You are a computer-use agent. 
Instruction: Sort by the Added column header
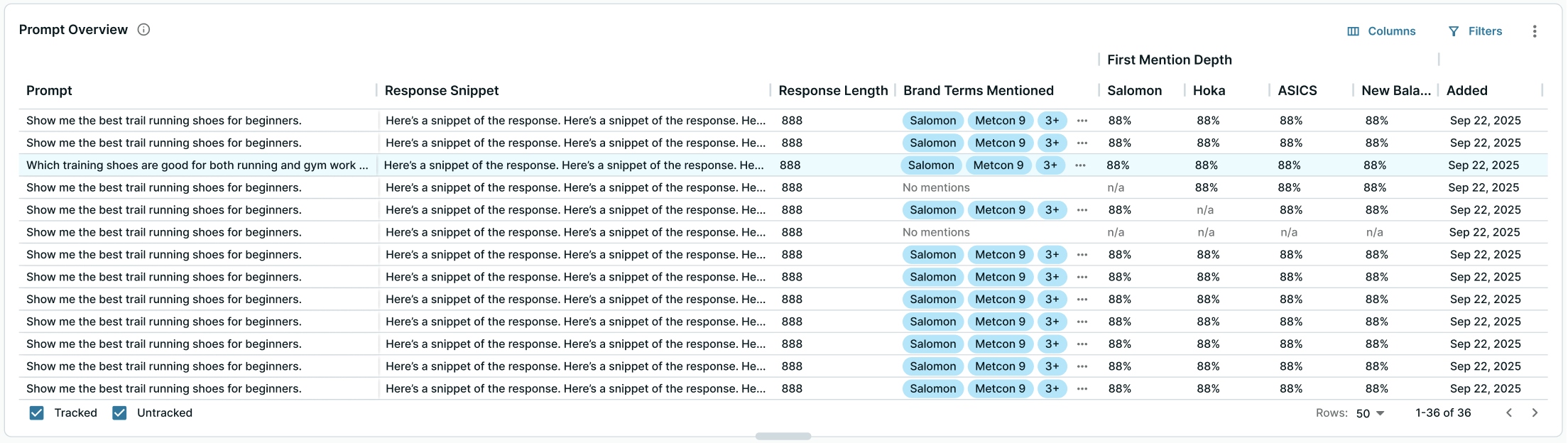click(1466, 91)
